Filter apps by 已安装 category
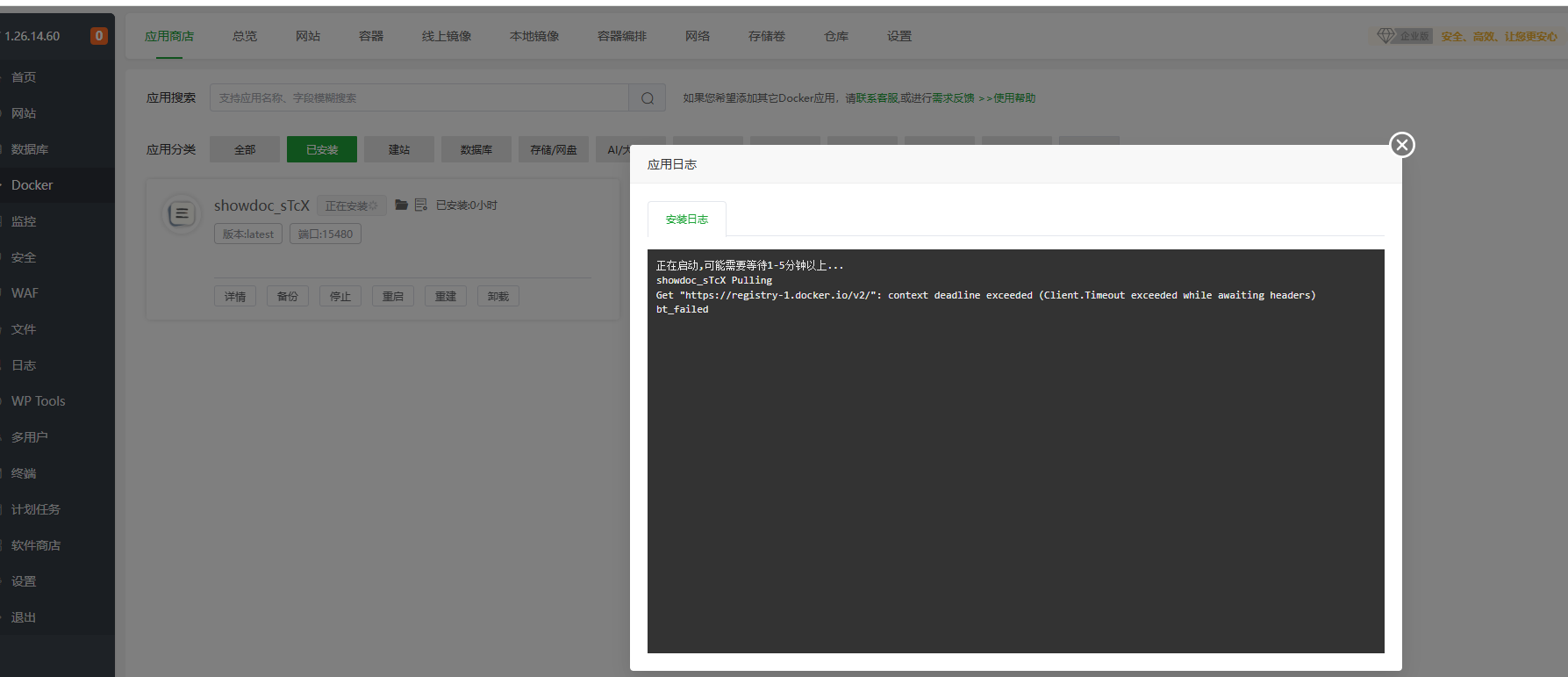This screenshot has height=677, width=1568. pyautogui.click(x=321, y=150)
